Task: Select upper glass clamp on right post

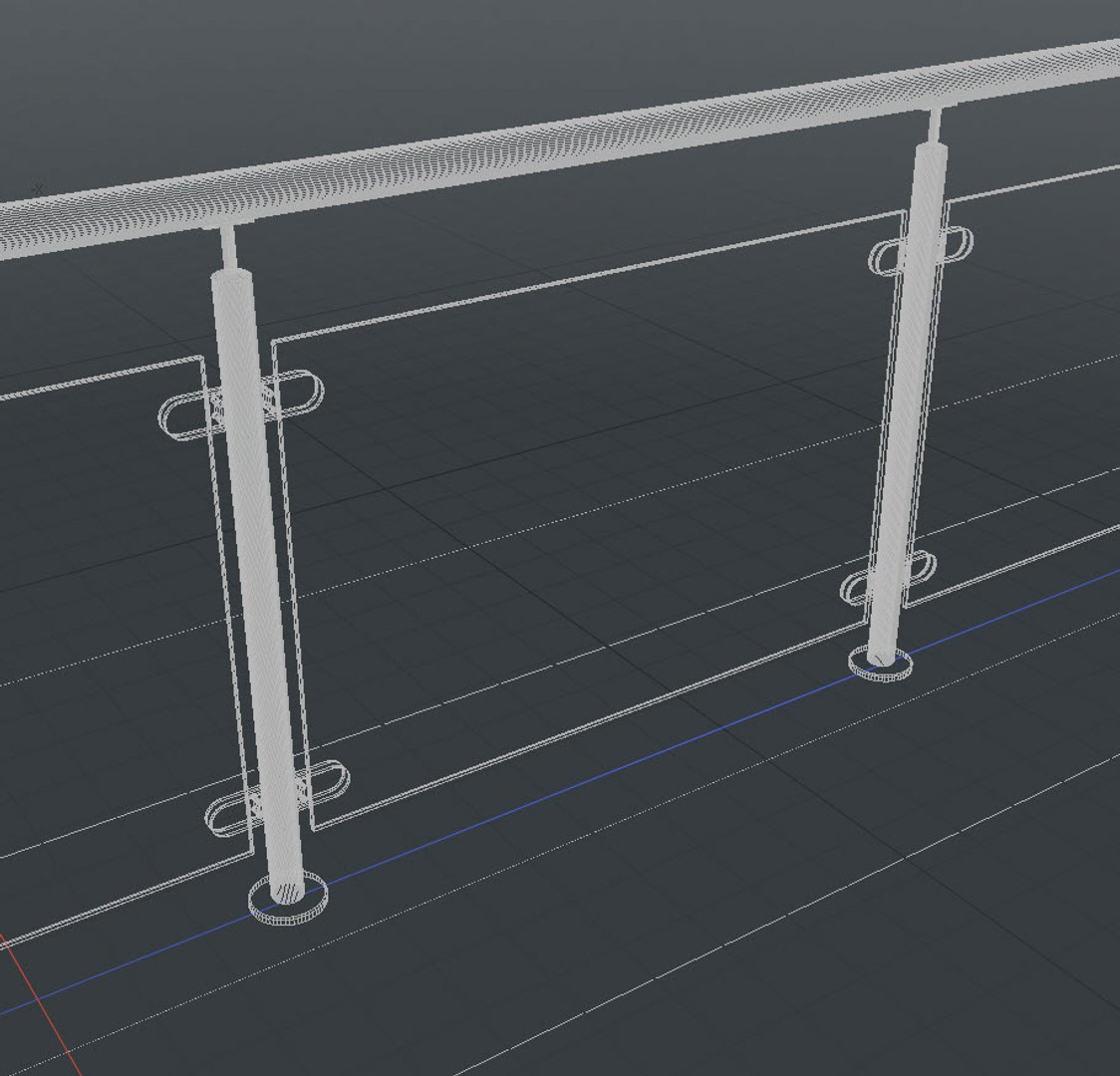Action: 922,250
